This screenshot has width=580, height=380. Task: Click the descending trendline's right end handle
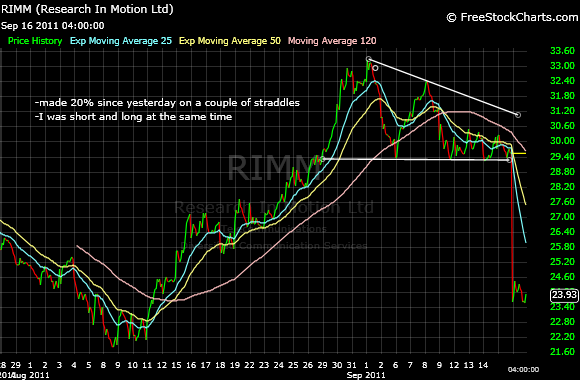tap(518, 115)
